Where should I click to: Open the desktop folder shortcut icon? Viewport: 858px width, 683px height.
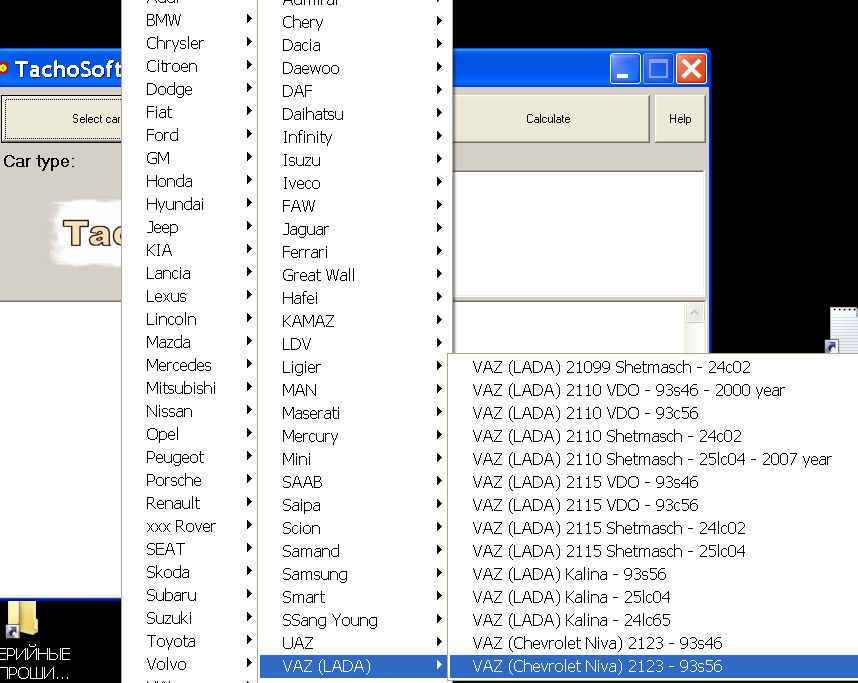(22, 620)
